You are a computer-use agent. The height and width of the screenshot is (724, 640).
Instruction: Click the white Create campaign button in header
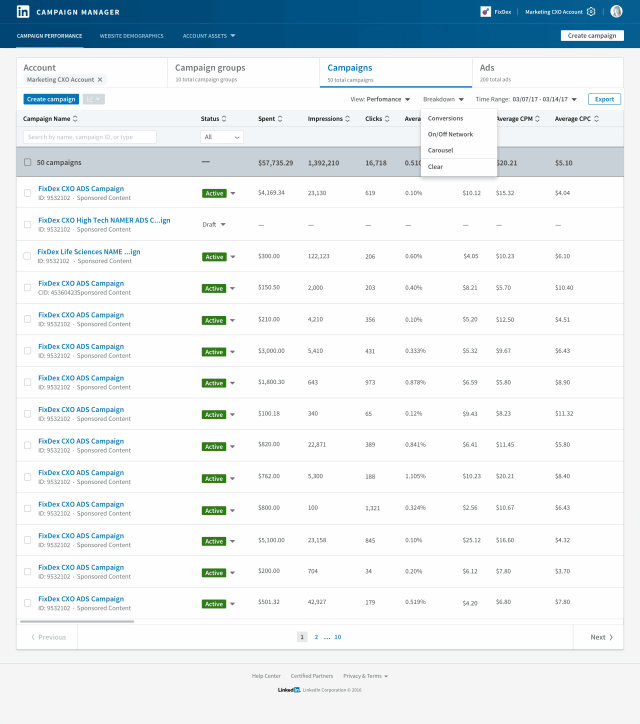click(x=592, y=36)
